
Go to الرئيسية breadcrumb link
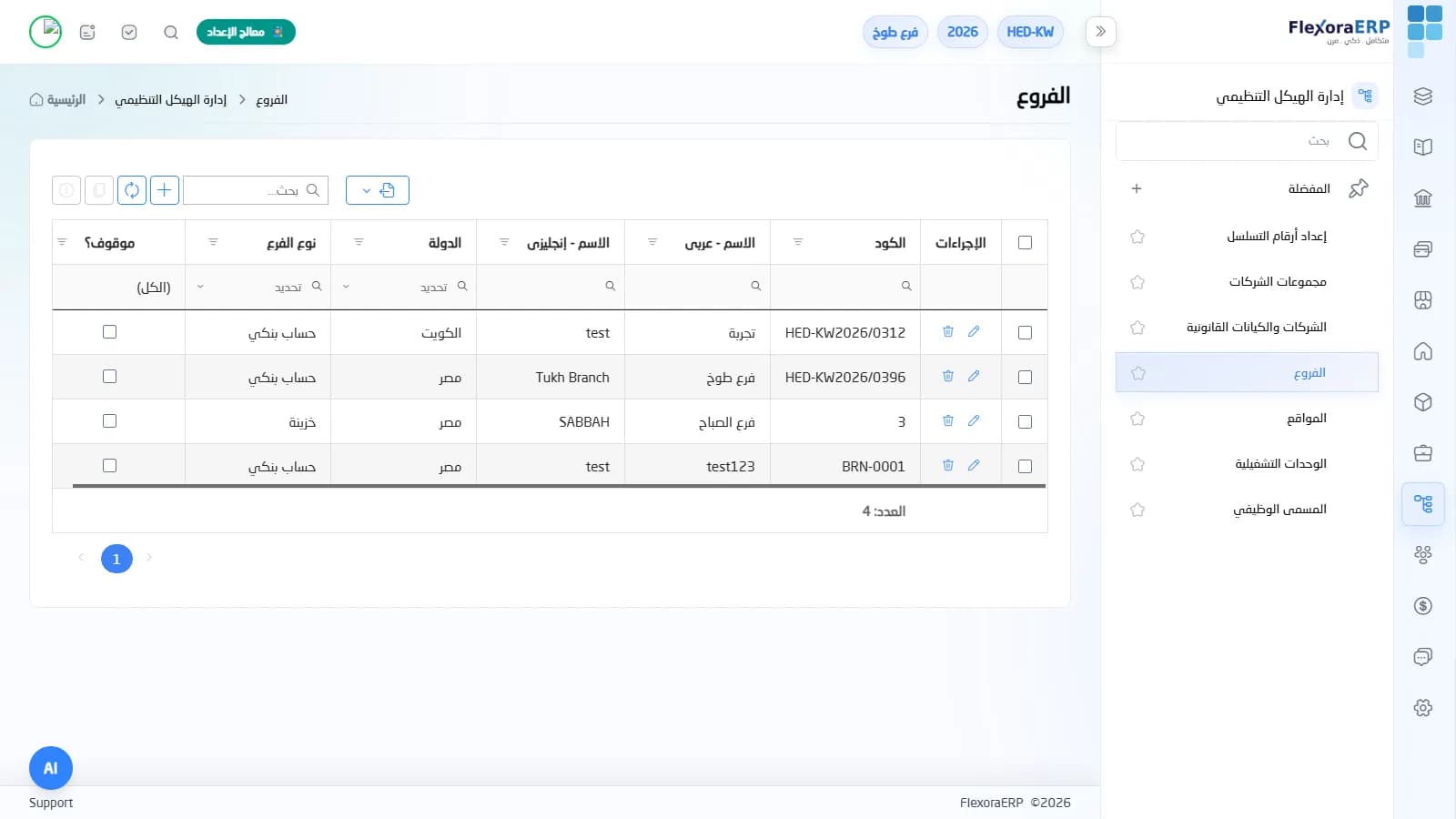58,99
